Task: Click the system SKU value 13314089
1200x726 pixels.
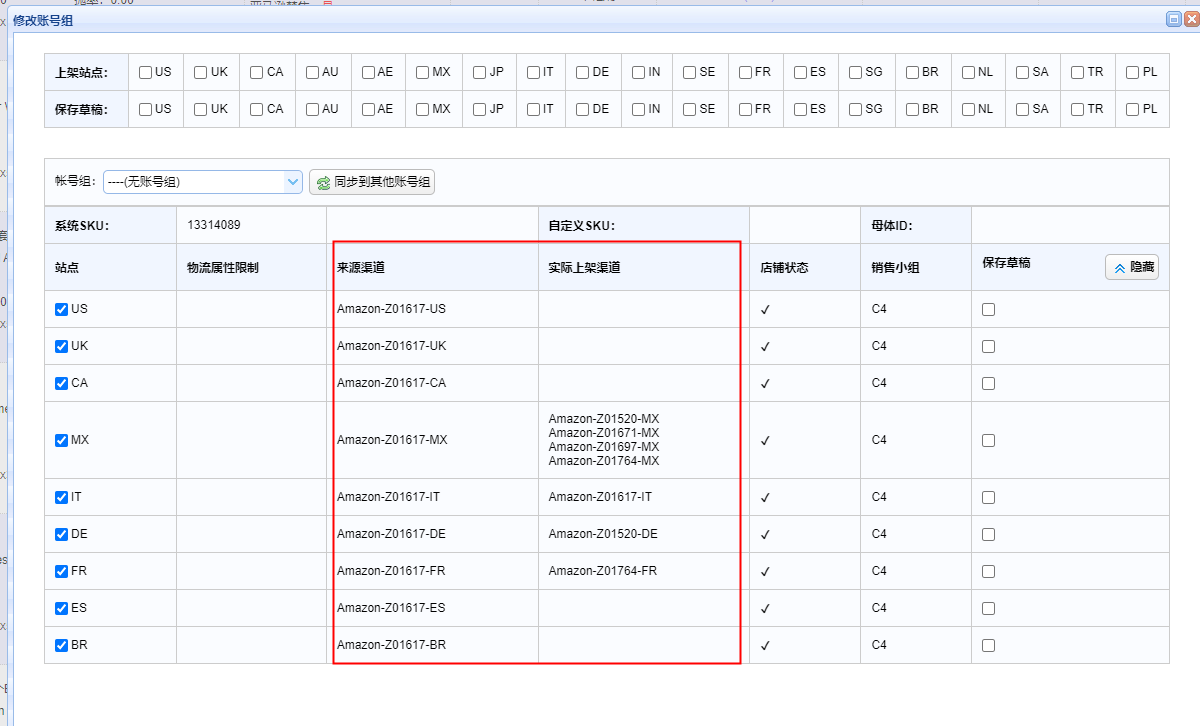Action: point(214,225)
